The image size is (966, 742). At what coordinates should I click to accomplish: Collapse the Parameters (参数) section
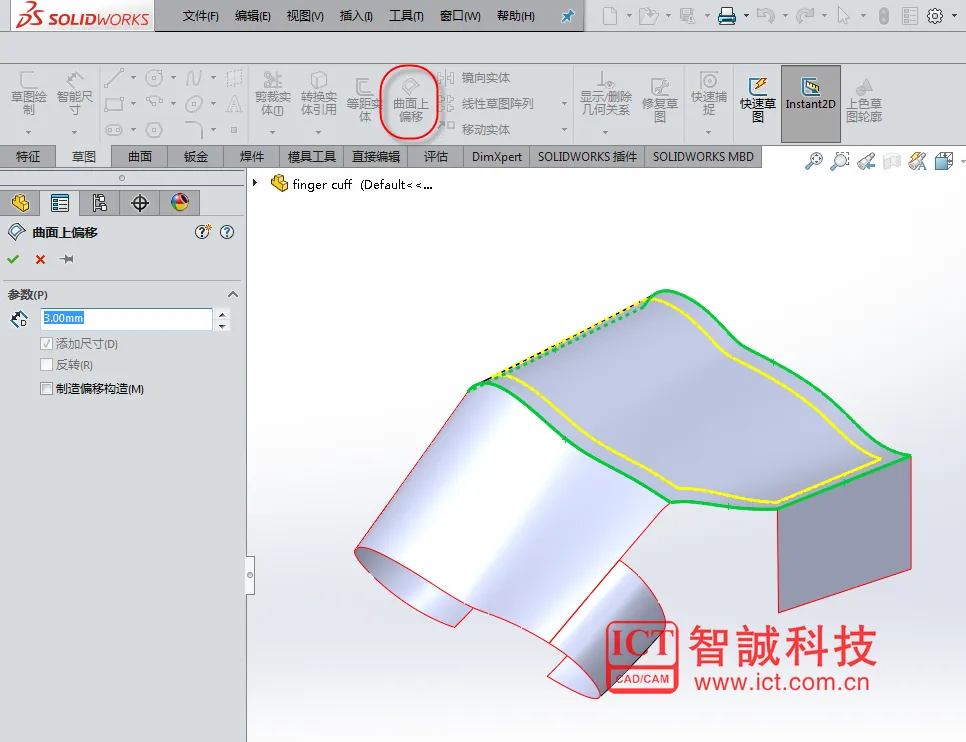pyautogui.click(x=233, y=294)
